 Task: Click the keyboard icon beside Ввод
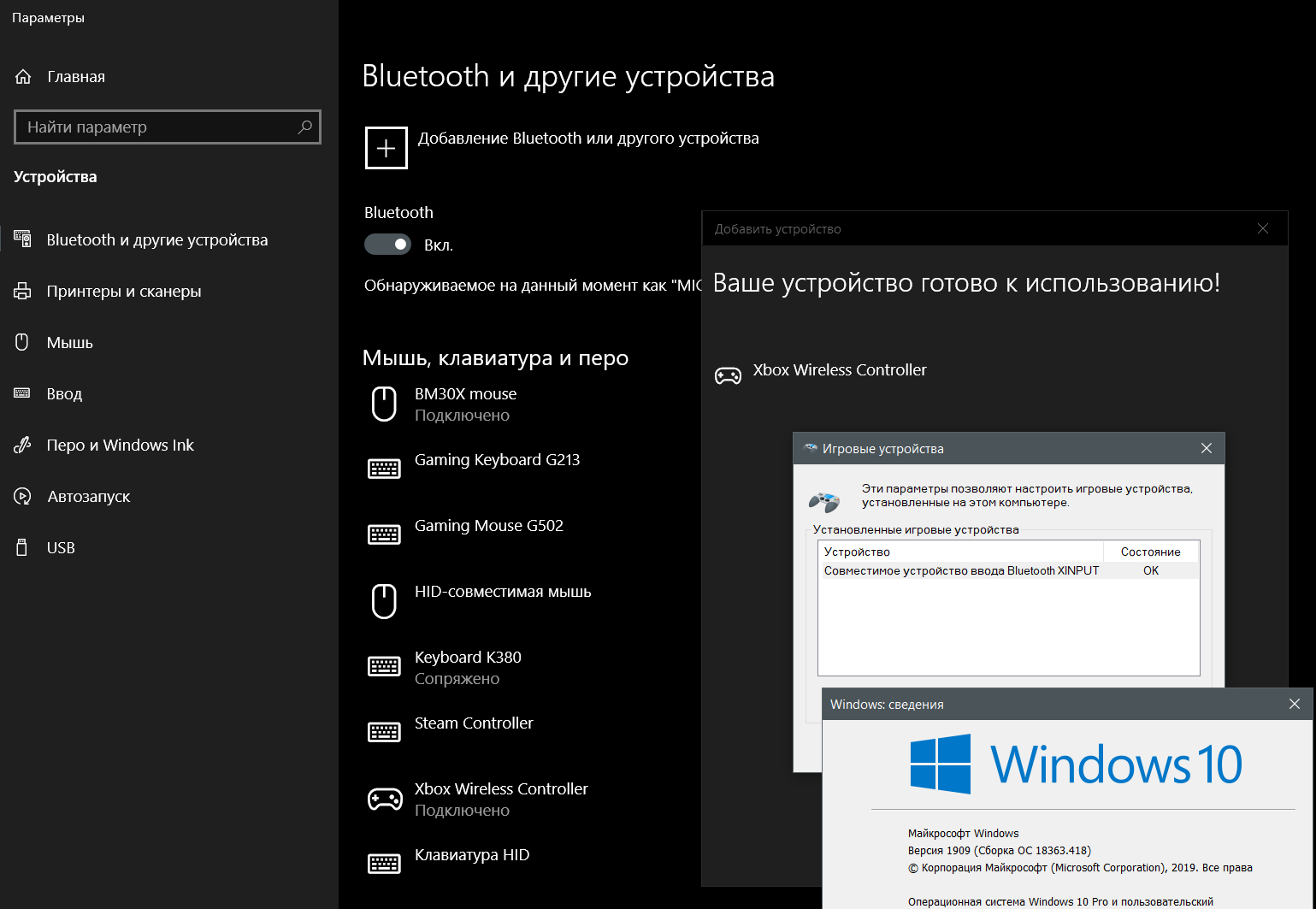click(x=23, y=393)
